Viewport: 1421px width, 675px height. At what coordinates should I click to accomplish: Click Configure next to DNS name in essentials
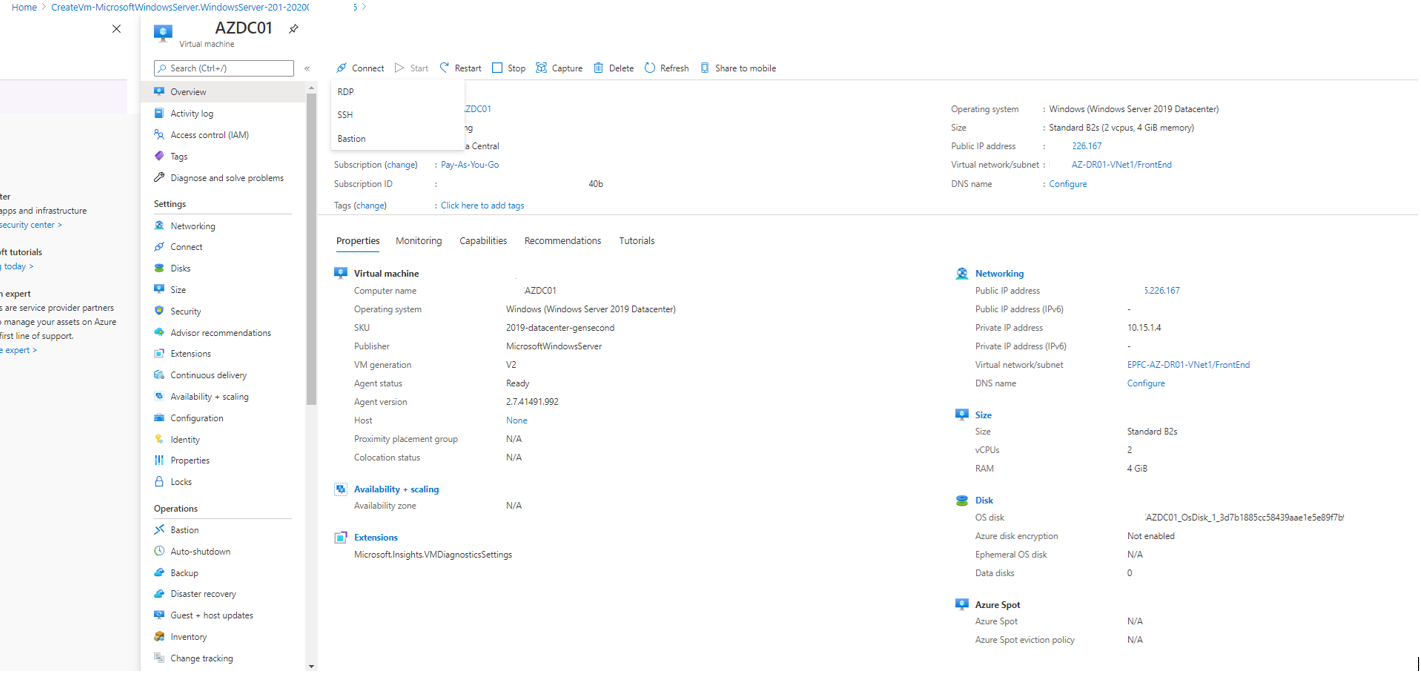[1068, 184]
